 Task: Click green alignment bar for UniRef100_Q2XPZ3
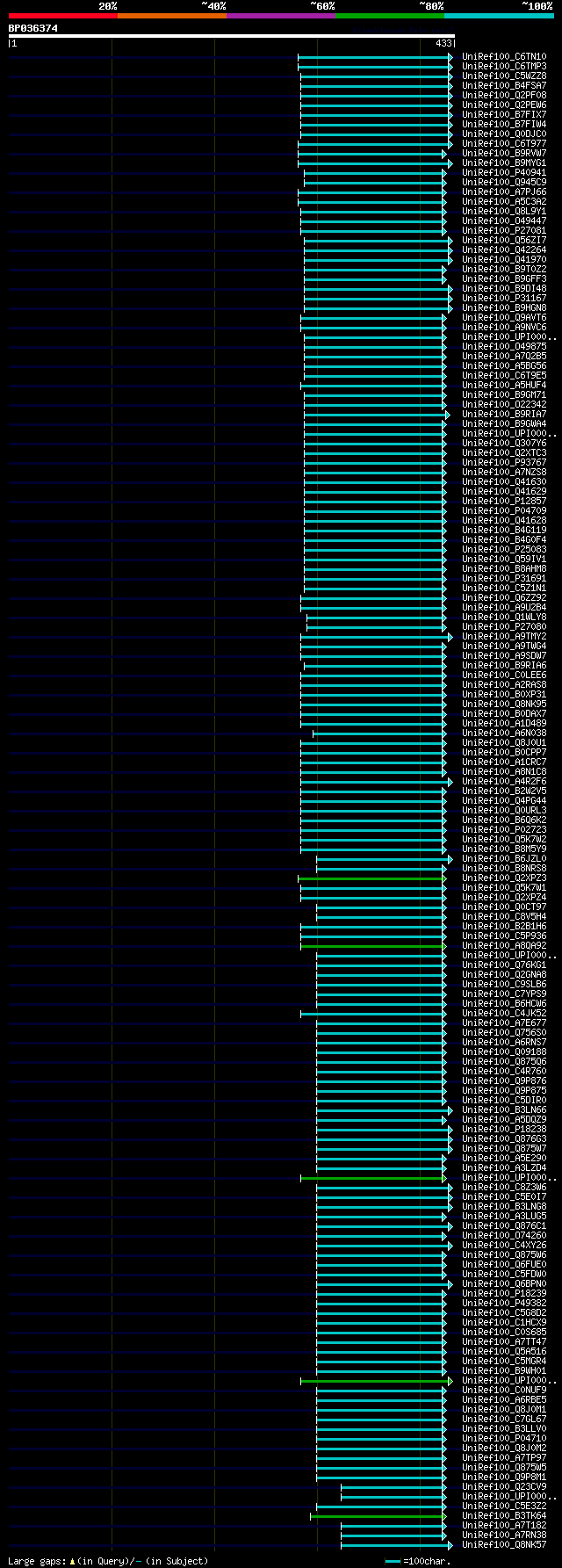(x=372, y=878)
